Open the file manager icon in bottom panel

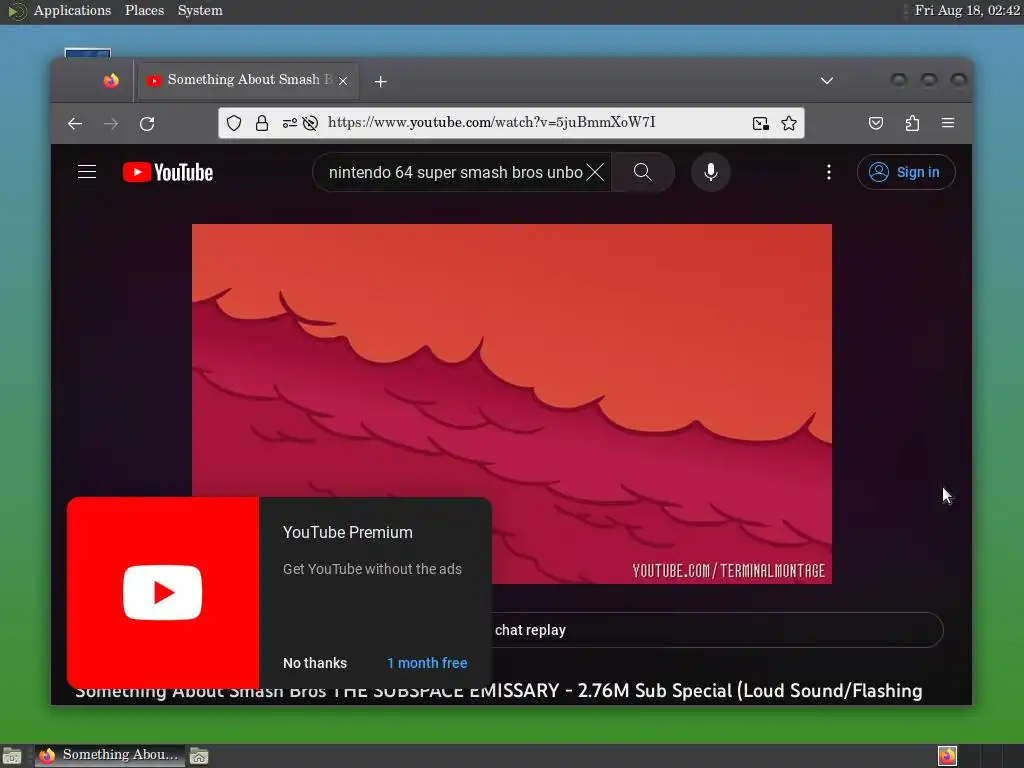[x=199, y=756]
